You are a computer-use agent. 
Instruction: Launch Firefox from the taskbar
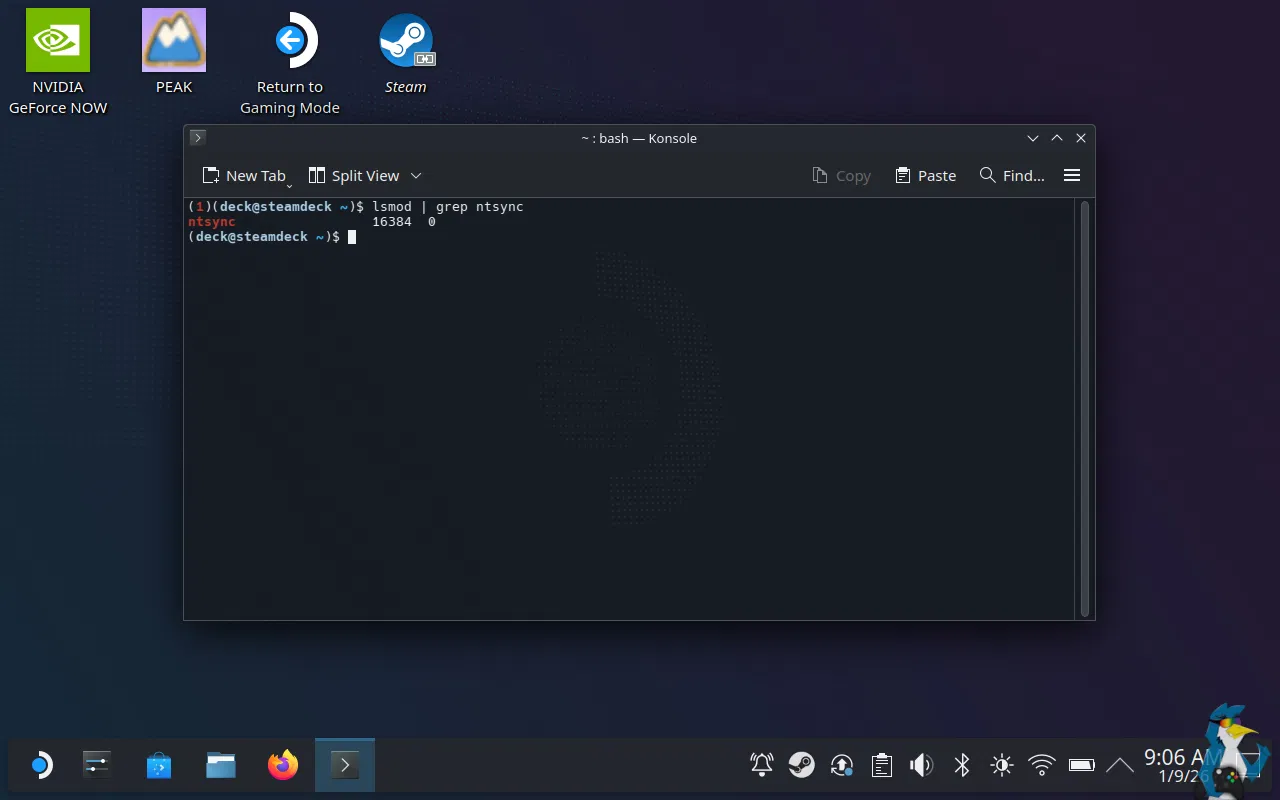coord(283,766)
